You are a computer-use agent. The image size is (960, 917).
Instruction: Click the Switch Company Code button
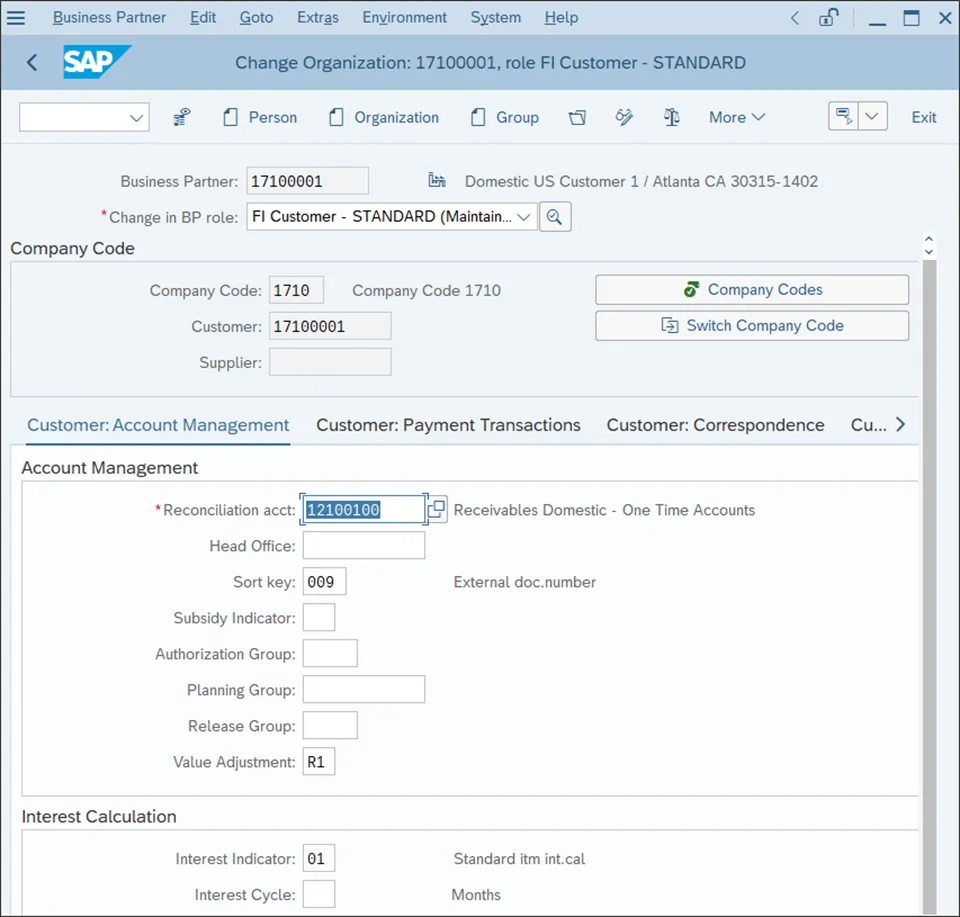pos(752,326)
